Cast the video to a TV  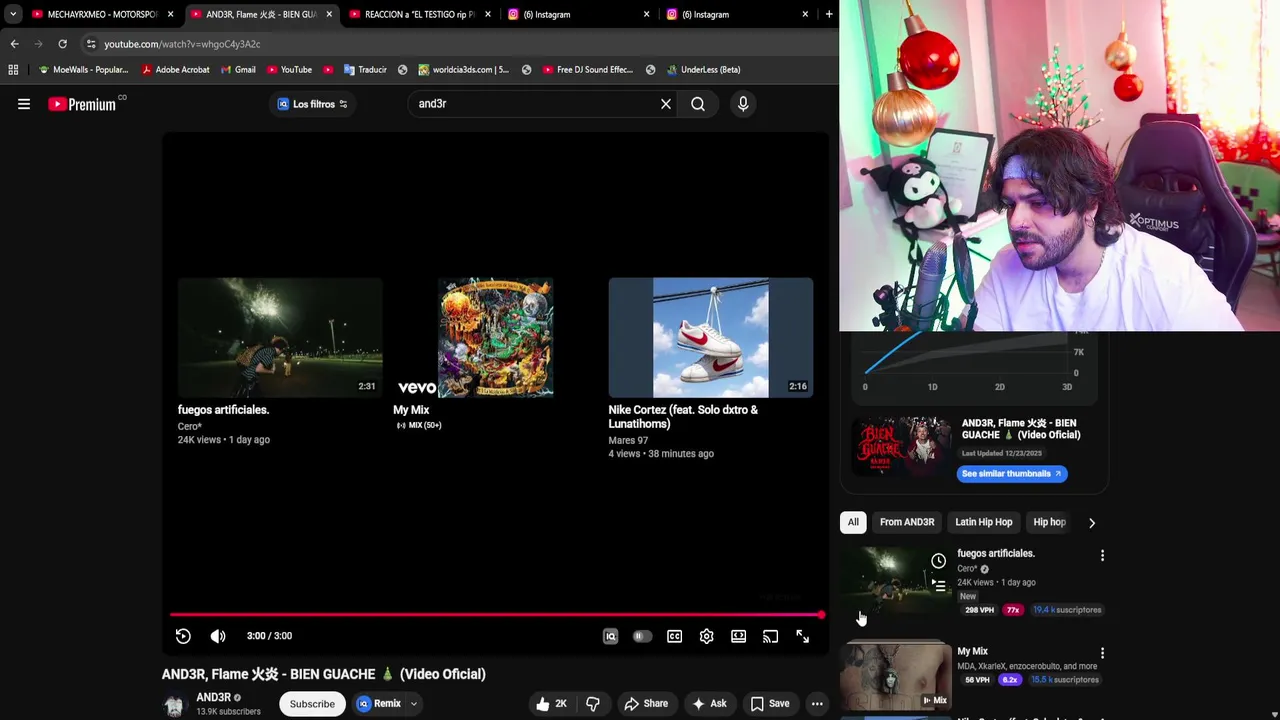pos(771,636)
